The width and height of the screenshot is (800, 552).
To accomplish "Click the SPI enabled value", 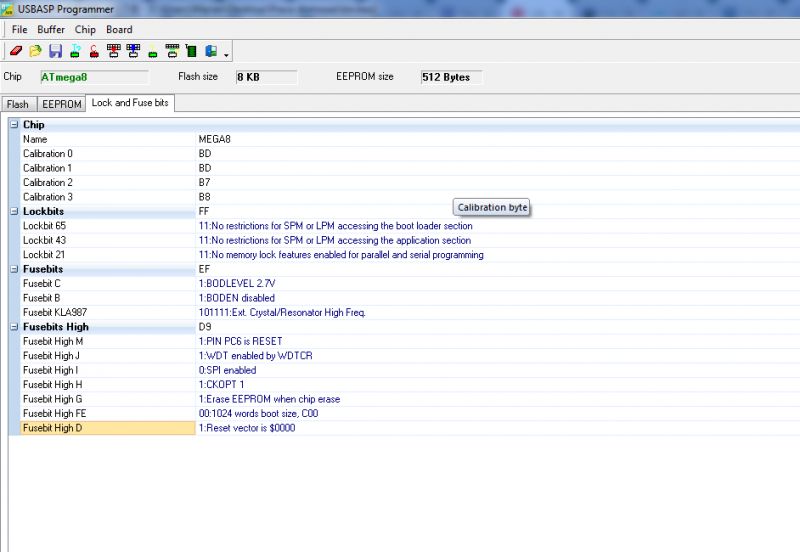I will [228, 370].
